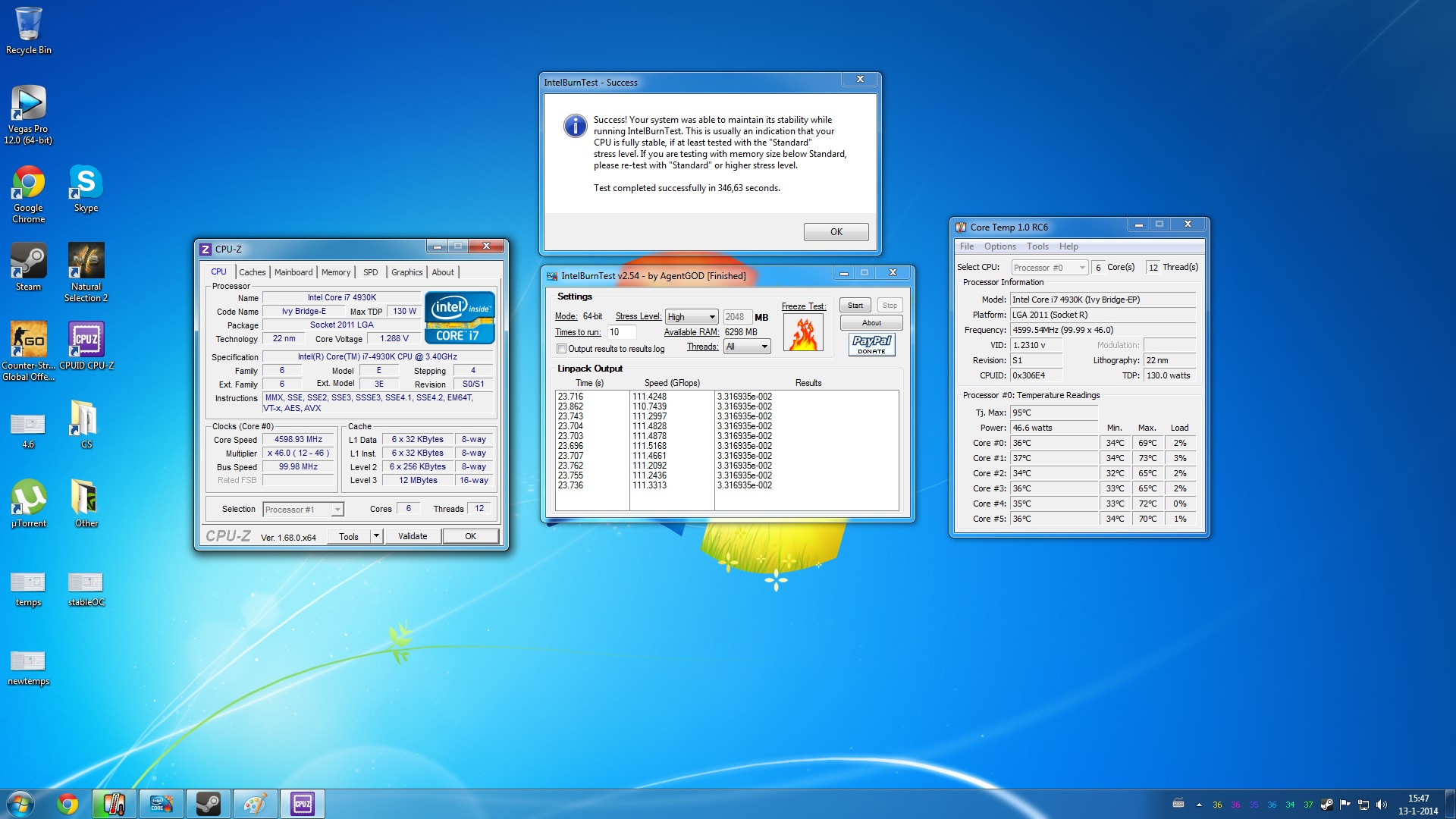Viewport: 1456px width, 819px height.
Task: Click the on-screen keyboard tray icon
Action: [x=1178, y=803]
